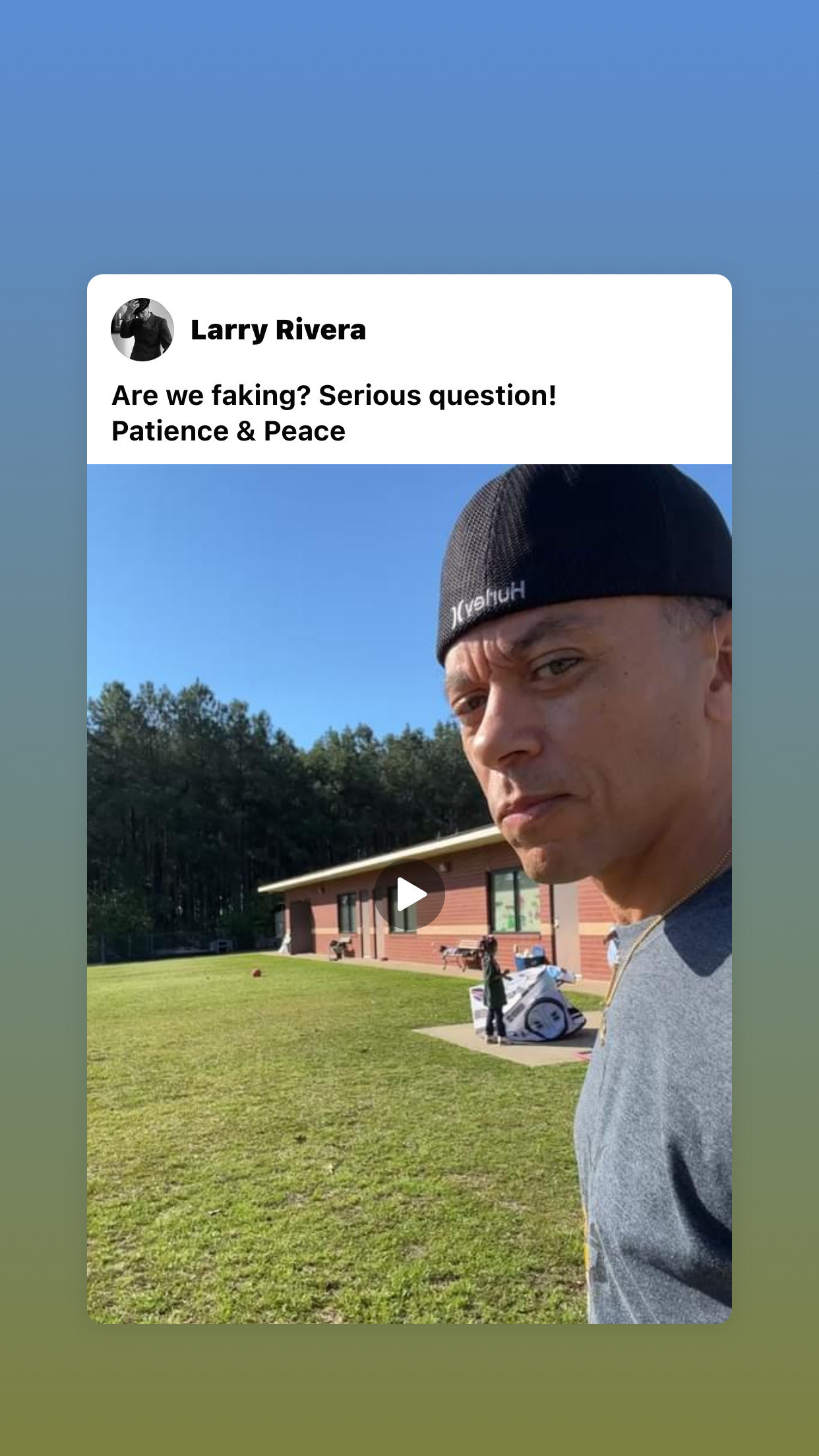Tap the gray t-shirt in the video
This screenshot has height=1456, width=819.
tap(659, 1121)
